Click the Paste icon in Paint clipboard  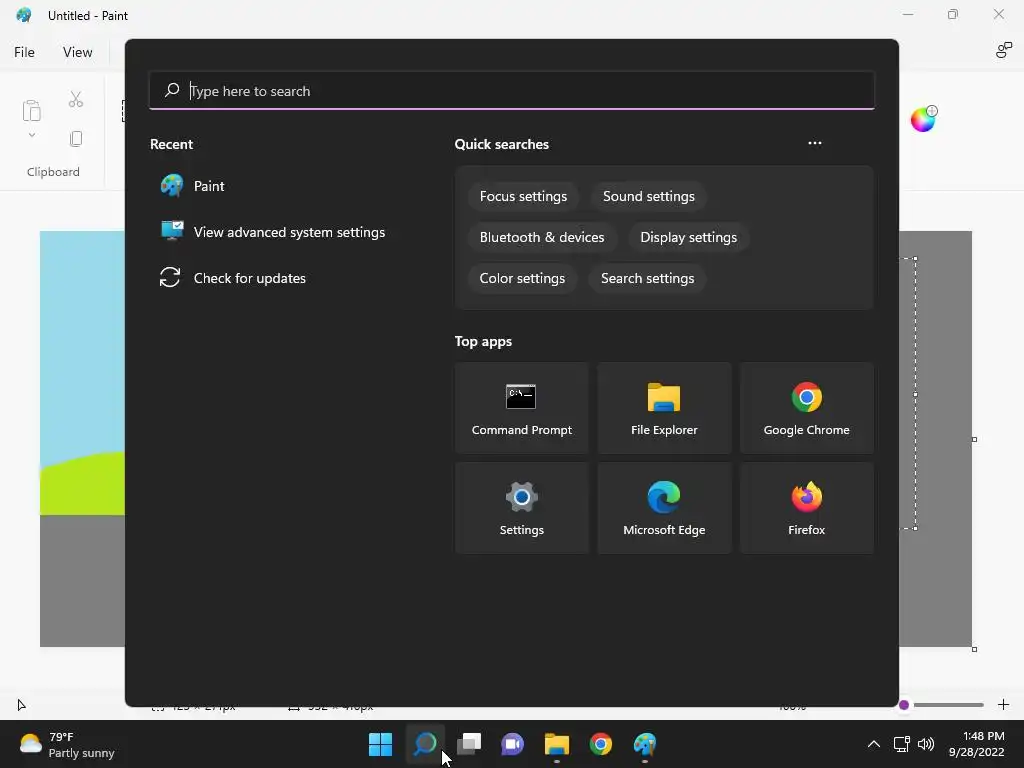(x=31, y=110)
